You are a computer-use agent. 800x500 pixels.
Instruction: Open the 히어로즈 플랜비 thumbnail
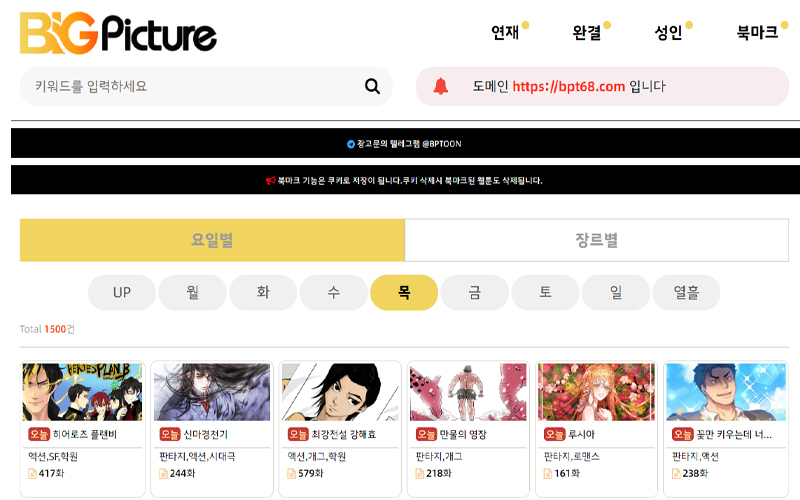82,392
